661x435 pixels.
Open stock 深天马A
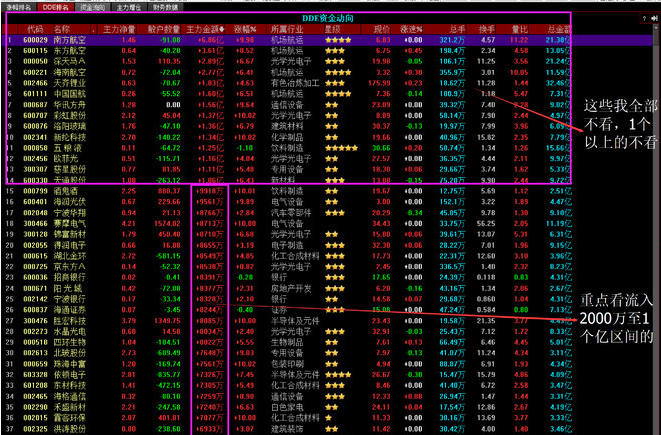[x=70, y=62]
